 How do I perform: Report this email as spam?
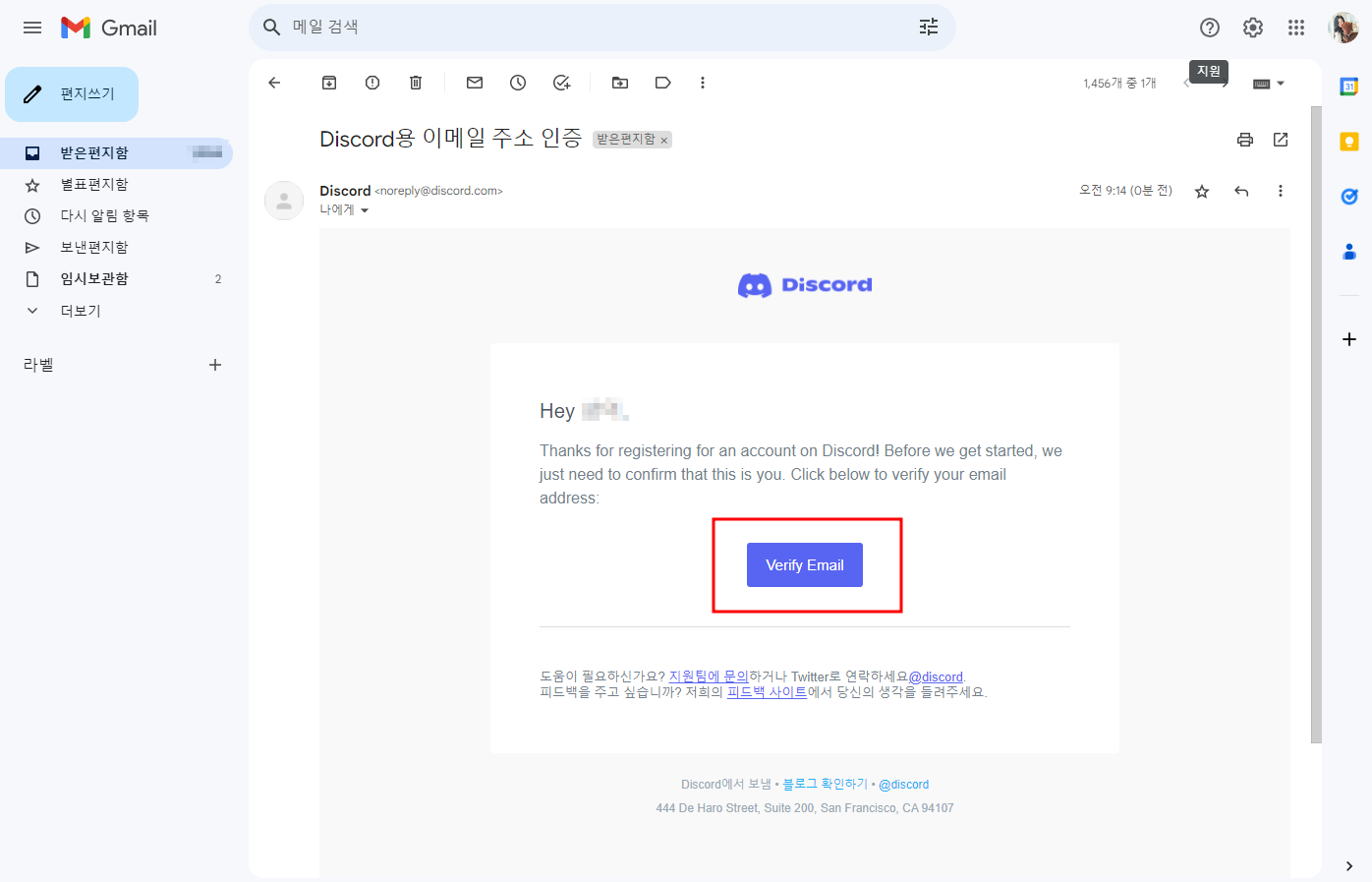(372, 83)
